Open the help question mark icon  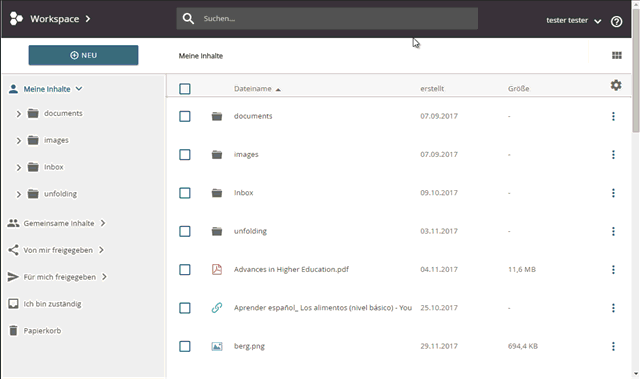[x=616, y=21]
